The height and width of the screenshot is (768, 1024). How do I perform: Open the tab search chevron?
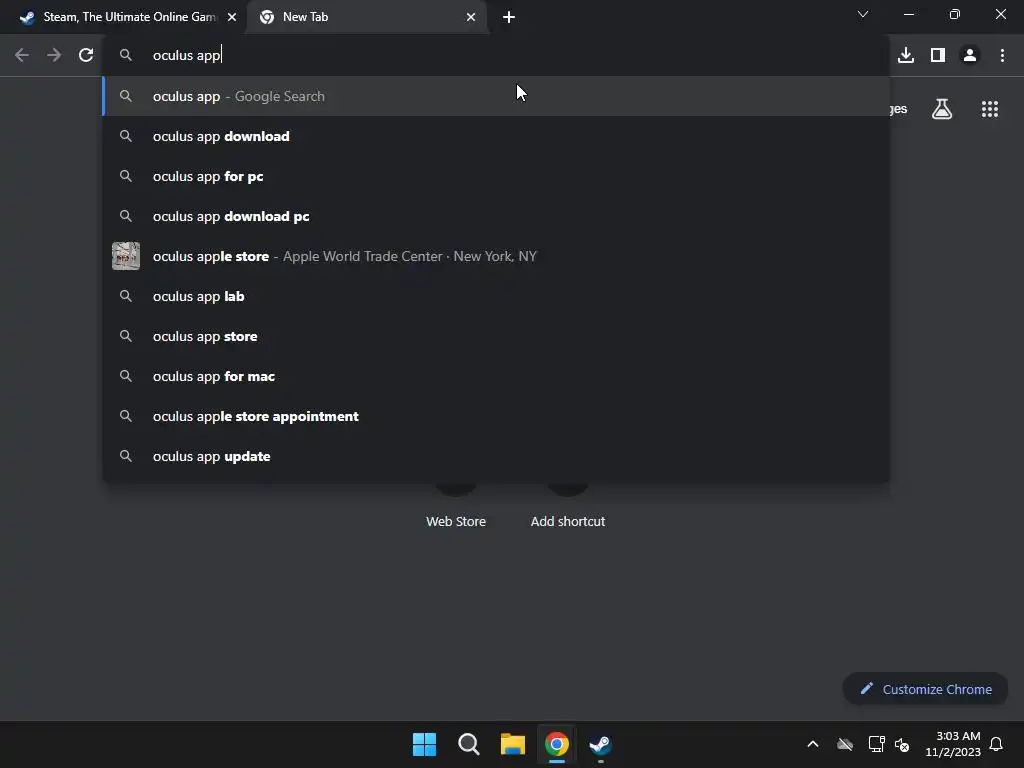click(x=863, y=14)
